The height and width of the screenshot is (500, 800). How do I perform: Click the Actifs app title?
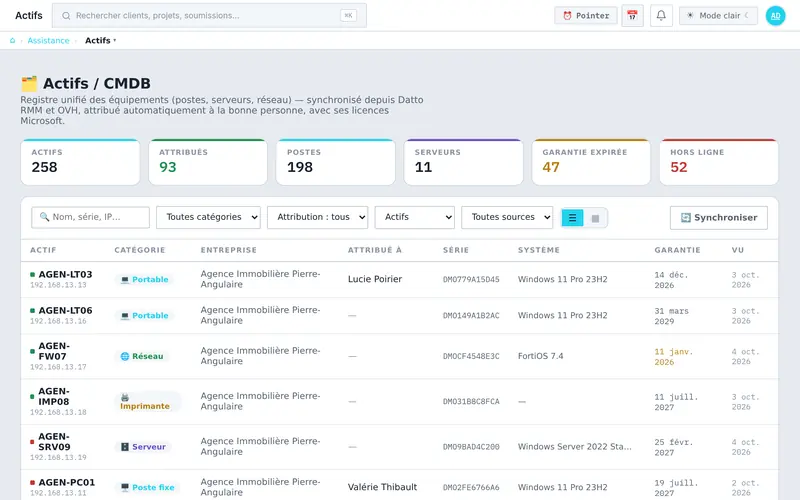(x=29, y=16)
